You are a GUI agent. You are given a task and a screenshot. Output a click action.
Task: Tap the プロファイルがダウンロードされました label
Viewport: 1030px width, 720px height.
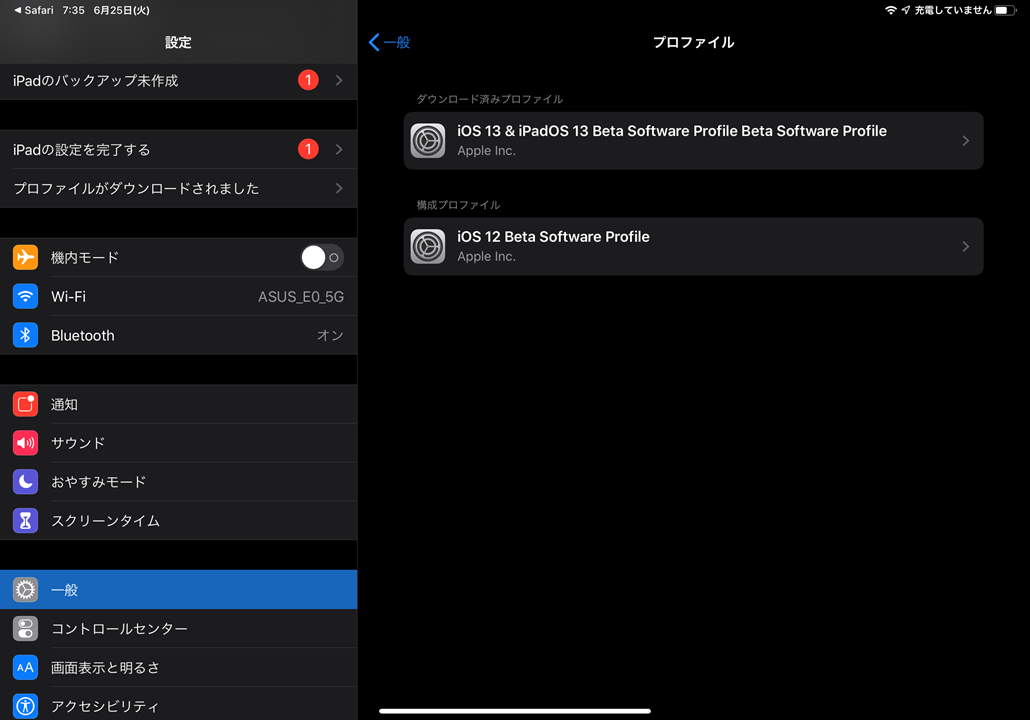tap(136, 189)
